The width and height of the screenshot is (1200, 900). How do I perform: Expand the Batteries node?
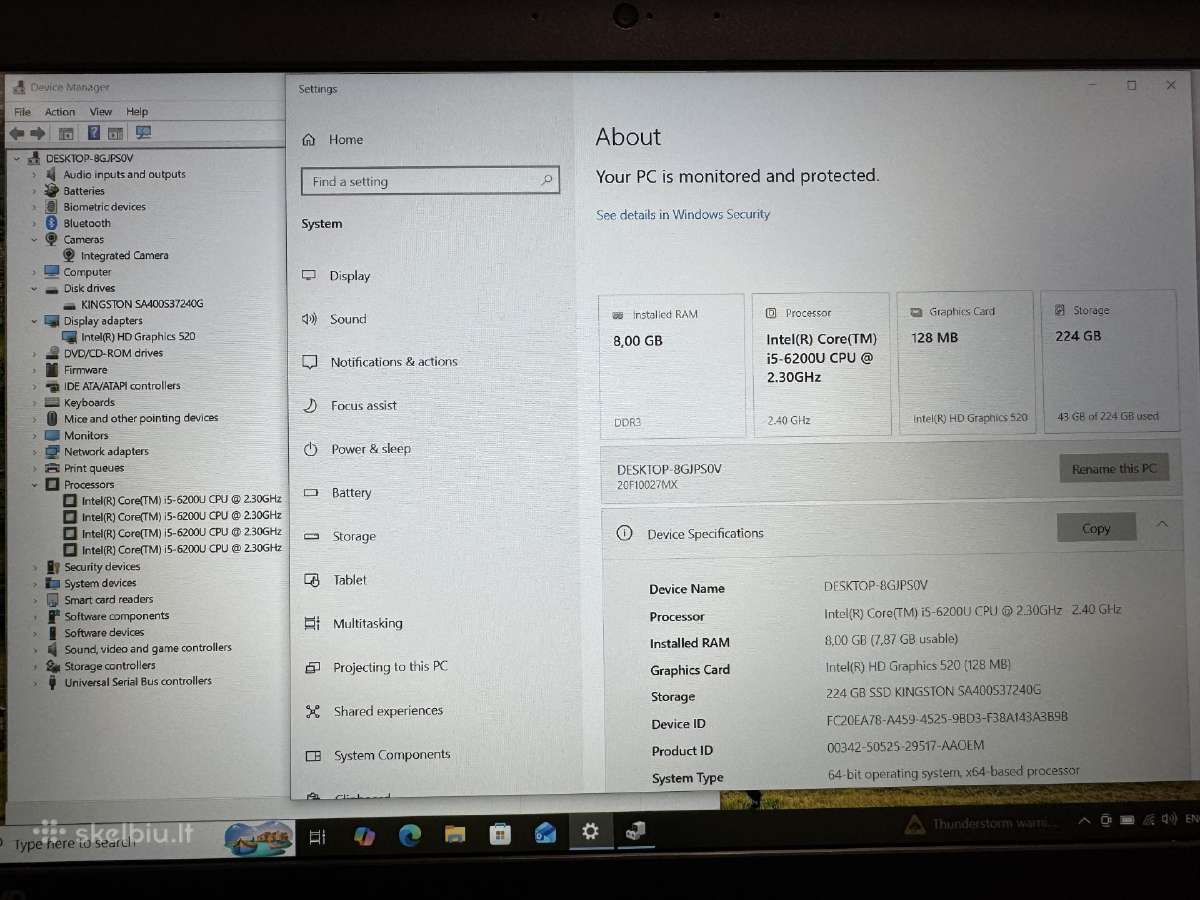point(33,191)
